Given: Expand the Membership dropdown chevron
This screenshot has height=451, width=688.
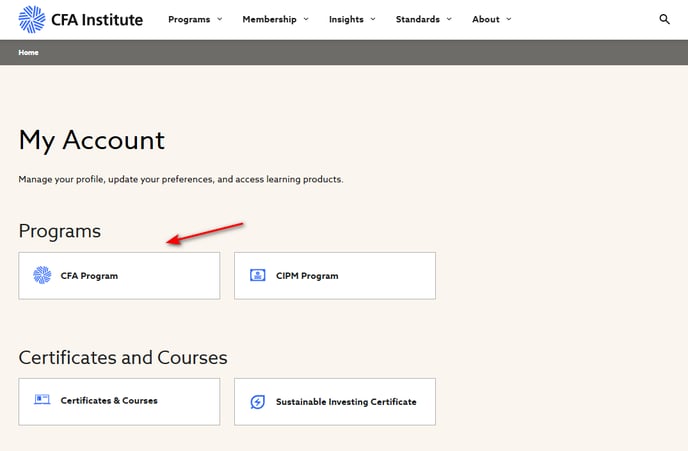Looking at the screenshot, I should (306, 19).
